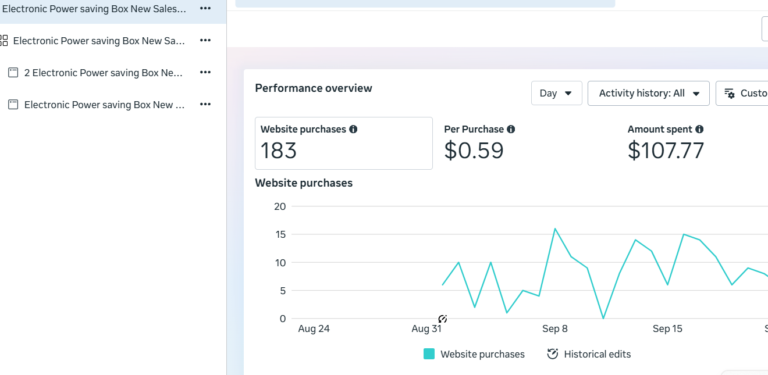Screen dimensions: 768x375
Task: Open three-dot menu for last ad row
Action: point(205,104)
